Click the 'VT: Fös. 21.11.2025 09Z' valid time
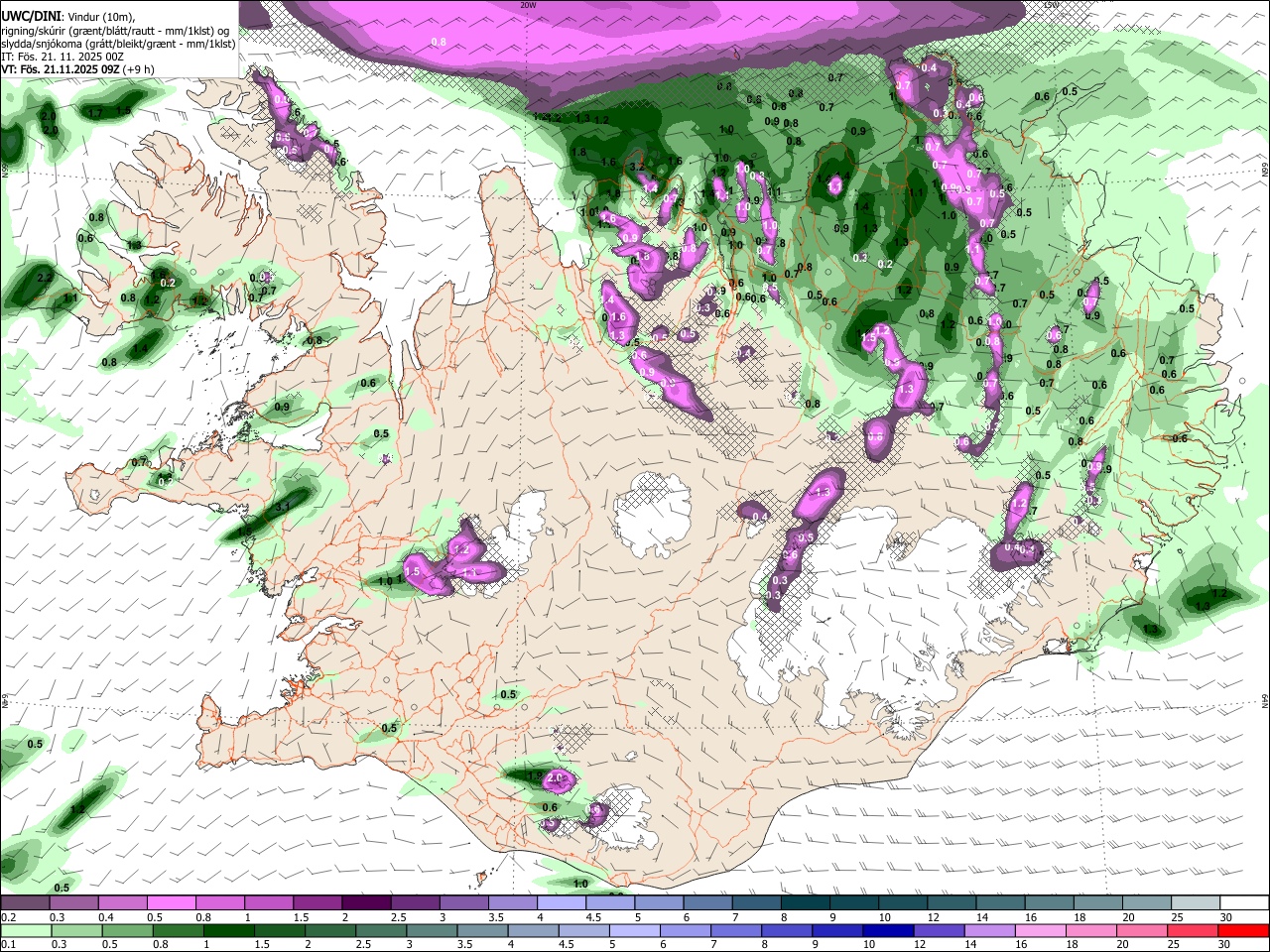 pos(61,69)
